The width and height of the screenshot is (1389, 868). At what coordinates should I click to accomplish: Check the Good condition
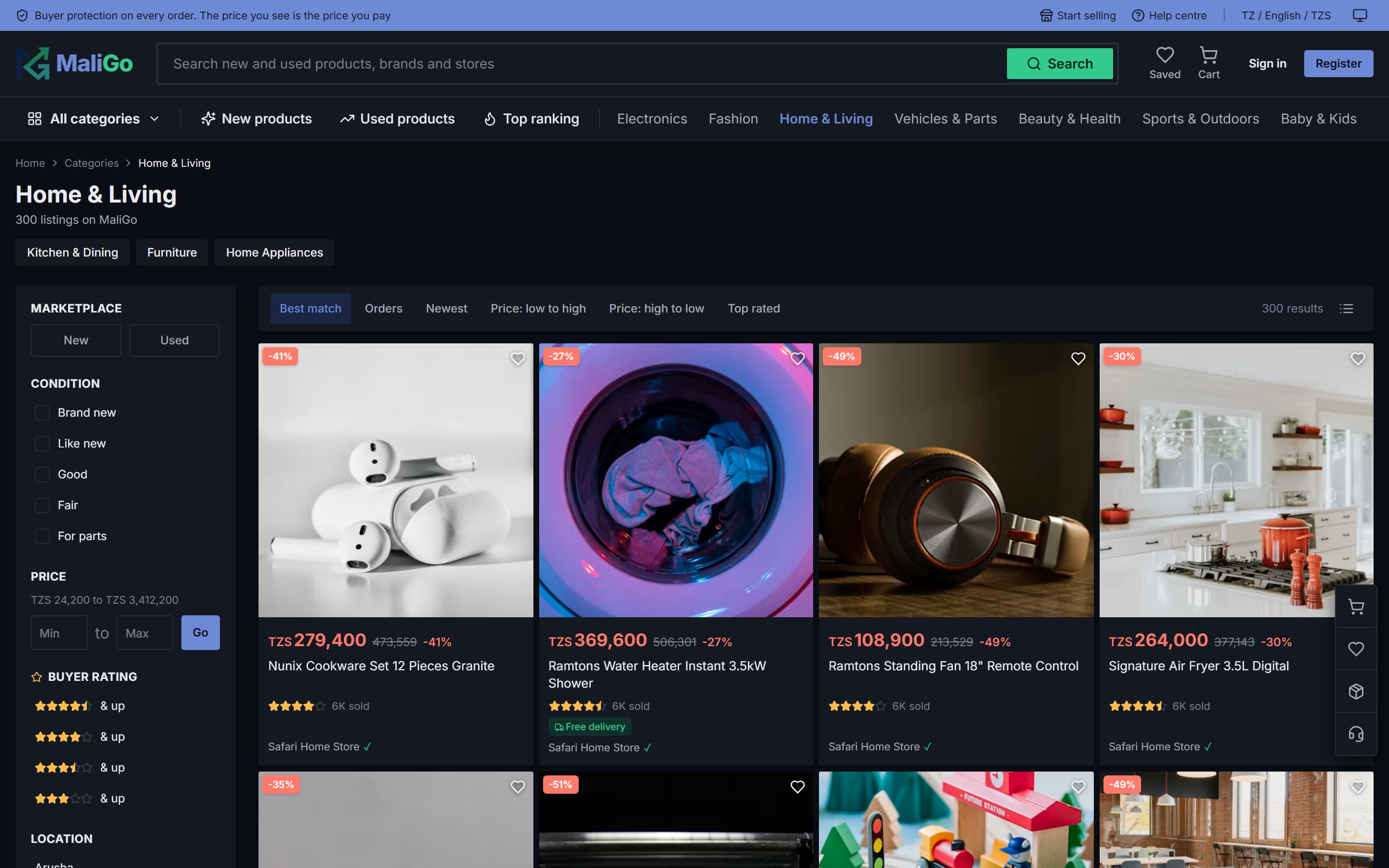point(42,475)
